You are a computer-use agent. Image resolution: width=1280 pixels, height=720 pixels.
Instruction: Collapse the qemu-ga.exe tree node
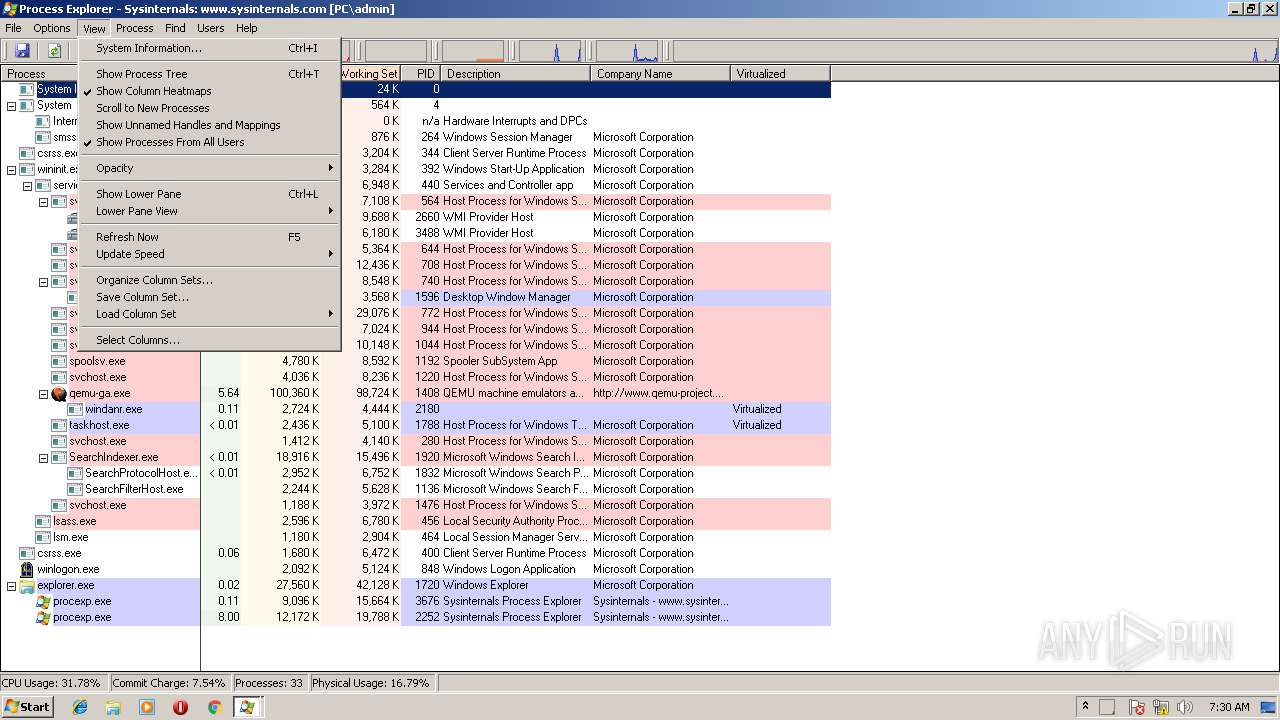[43, 393]
